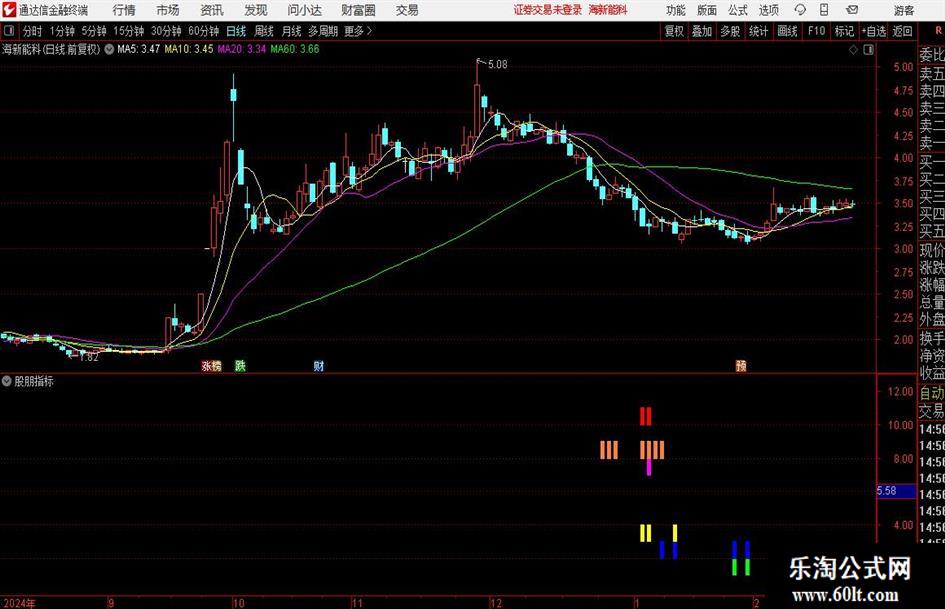Open the 市场 menu

[168, 10]
